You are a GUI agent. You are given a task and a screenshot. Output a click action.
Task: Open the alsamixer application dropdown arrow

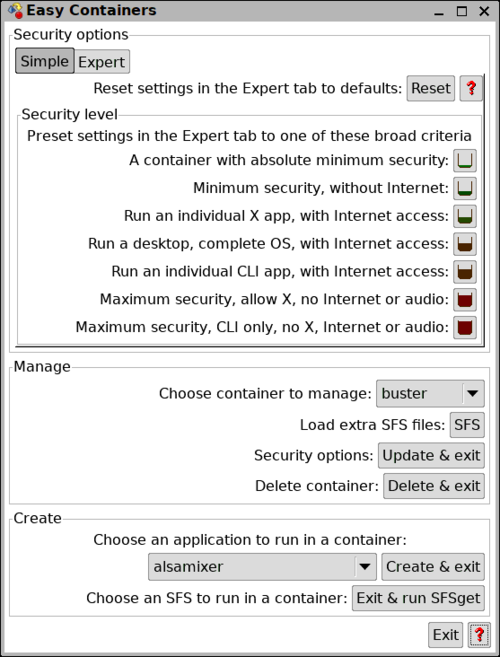pyautogui.click(x=365, y=567)
